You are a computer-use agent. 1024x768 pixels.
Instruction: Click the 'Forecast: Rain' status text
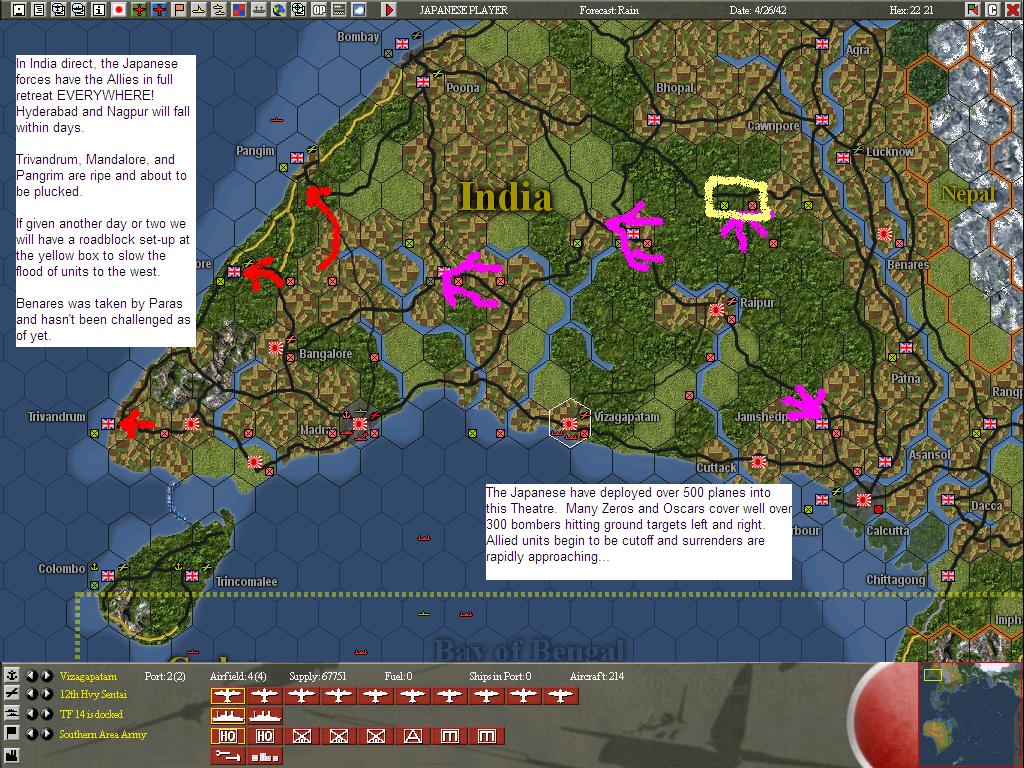609,10
